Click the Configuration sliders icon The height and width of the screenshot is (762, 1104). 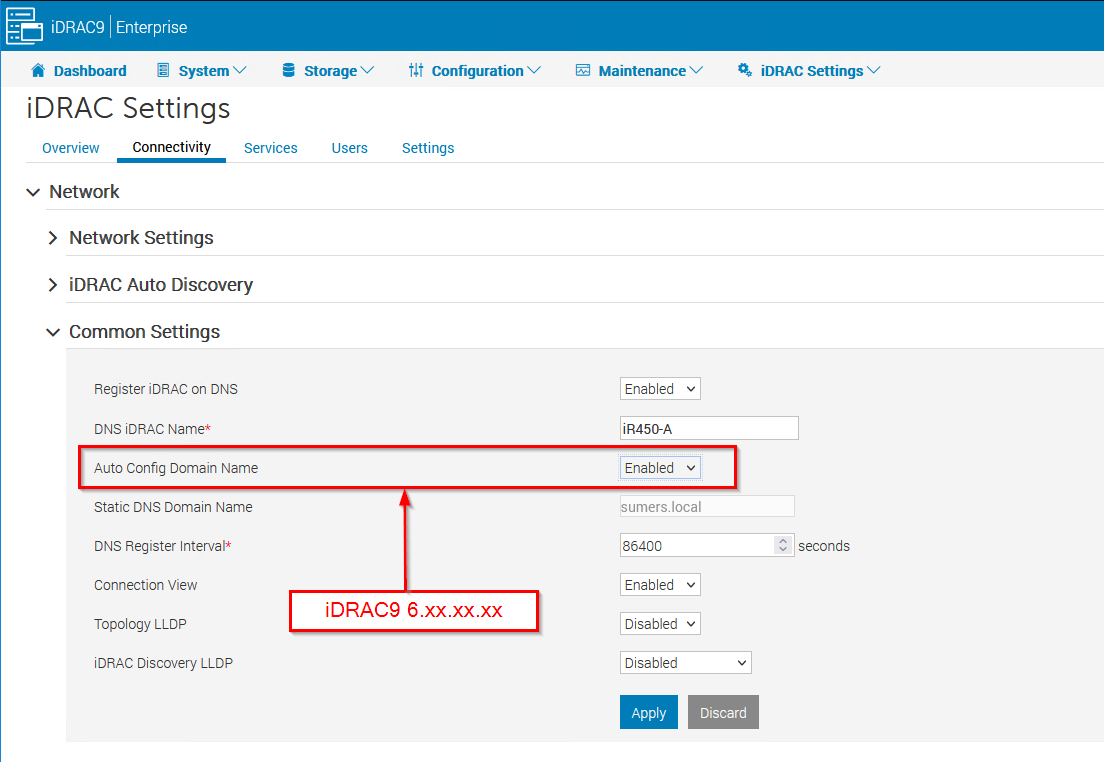click(415, 70)
